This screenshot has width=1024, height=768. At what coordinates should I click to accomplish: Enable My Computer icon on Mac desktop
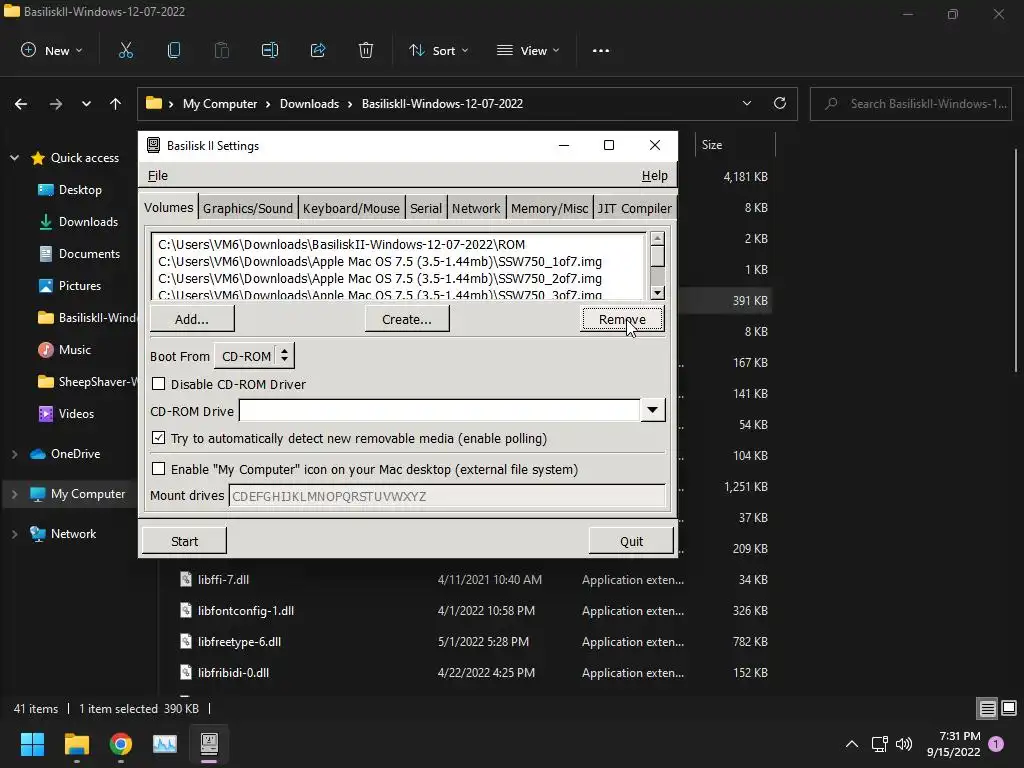[159, 469]
